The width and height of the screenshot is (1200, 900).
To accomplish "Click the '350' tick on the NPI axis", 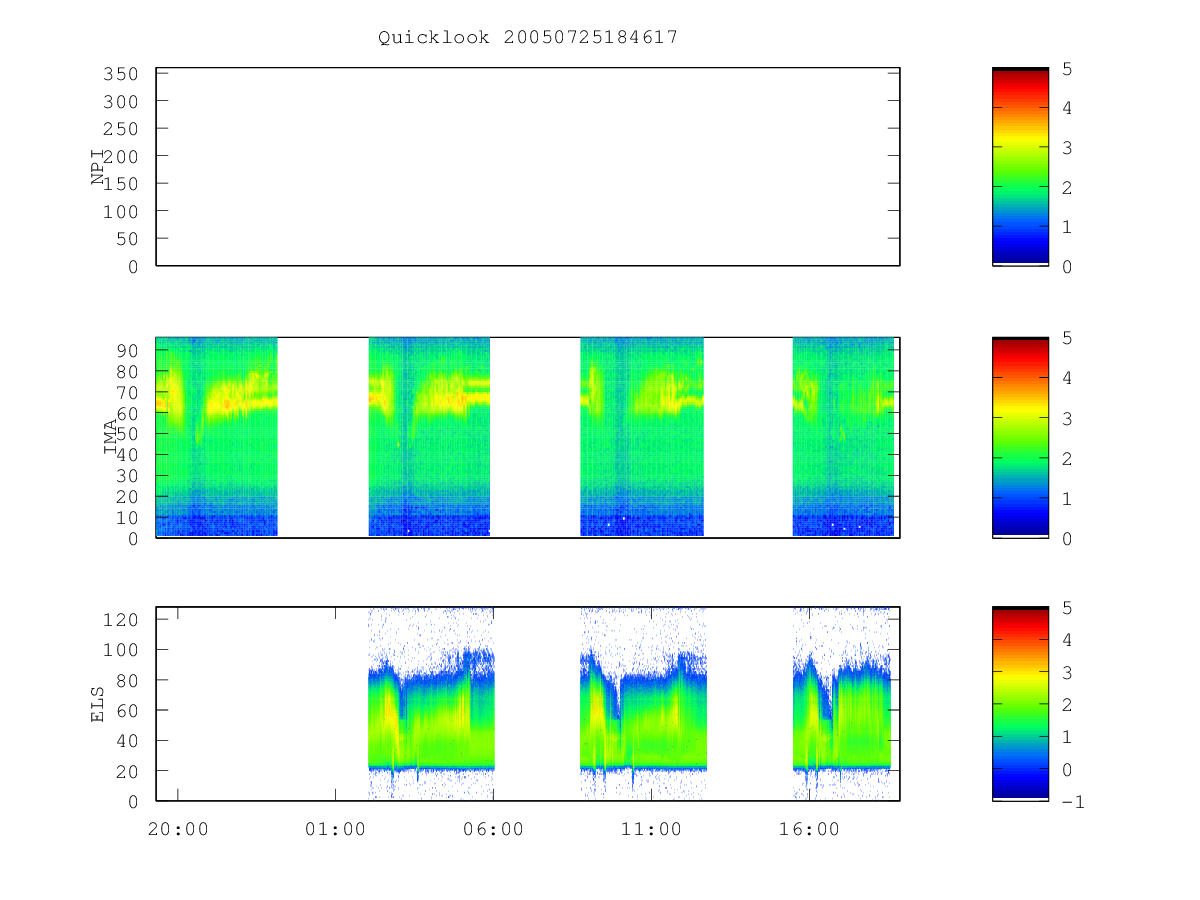I will click(122, 74).
